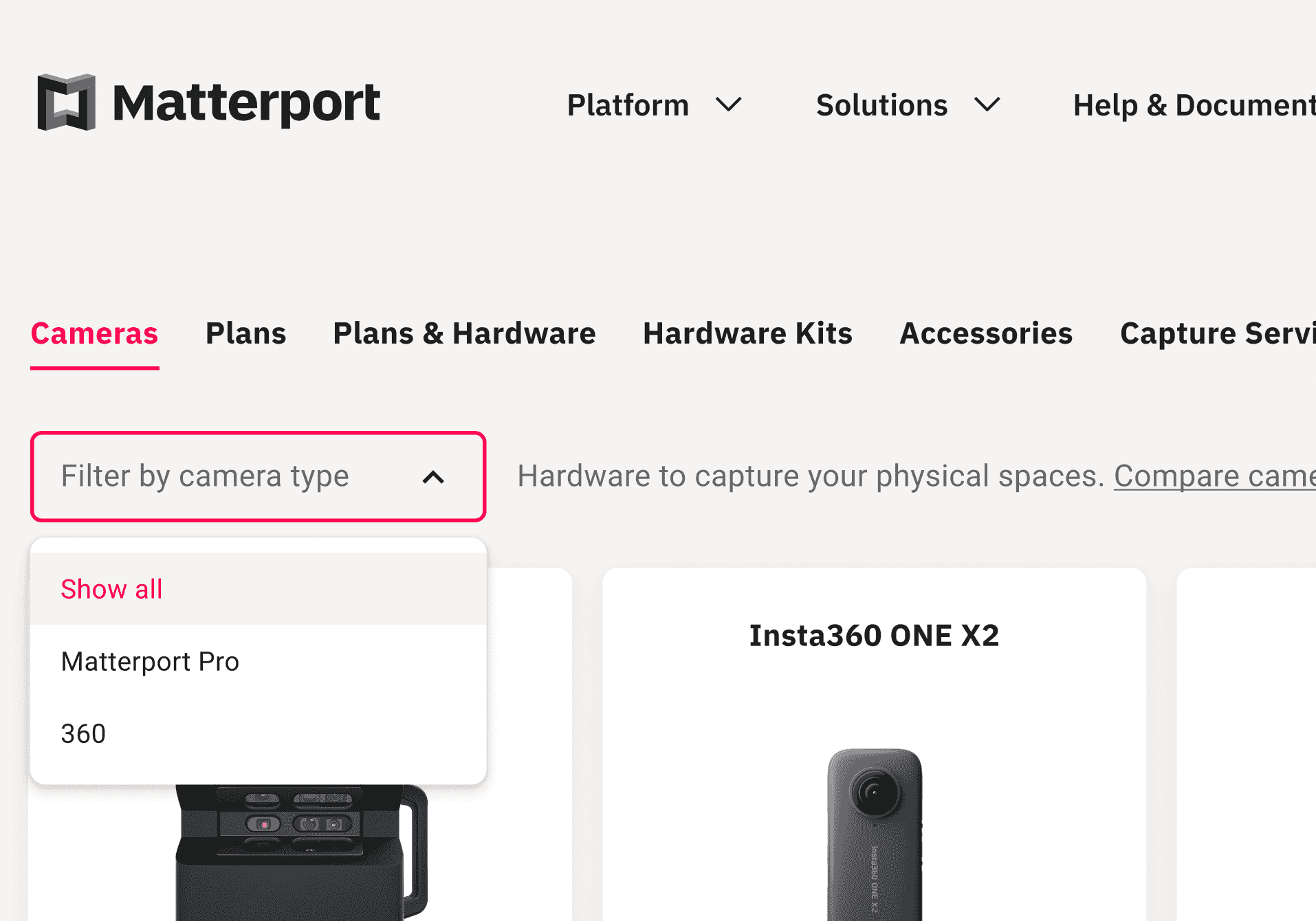Open the Capture Services tab

click(x=1217, y=333)
